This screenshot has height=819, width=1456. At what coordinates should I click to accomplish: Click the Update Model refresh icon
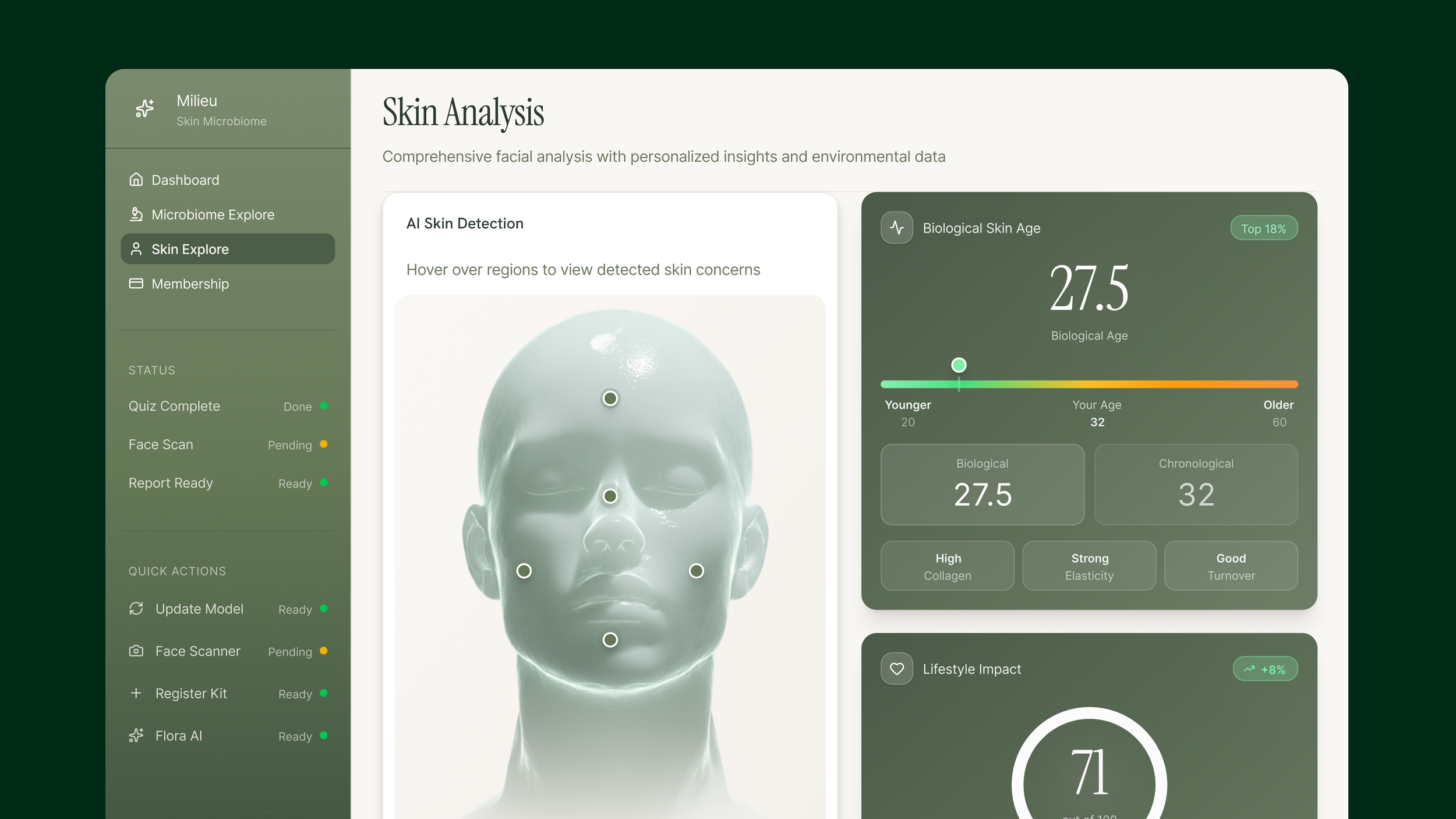tap(136, 609)
